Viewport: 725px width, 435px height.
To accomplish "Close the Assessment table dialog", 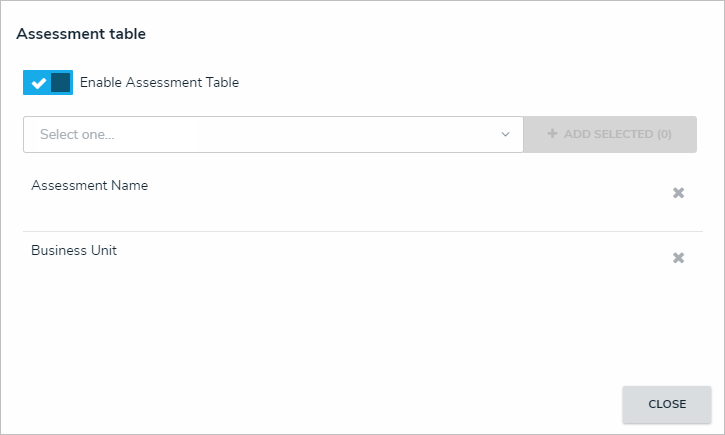I will 666,404.
